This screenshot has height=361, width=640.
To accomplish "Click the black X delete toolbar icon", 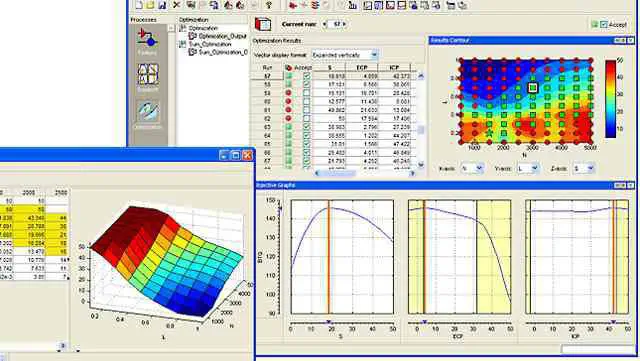I will [x=176, y=5].
